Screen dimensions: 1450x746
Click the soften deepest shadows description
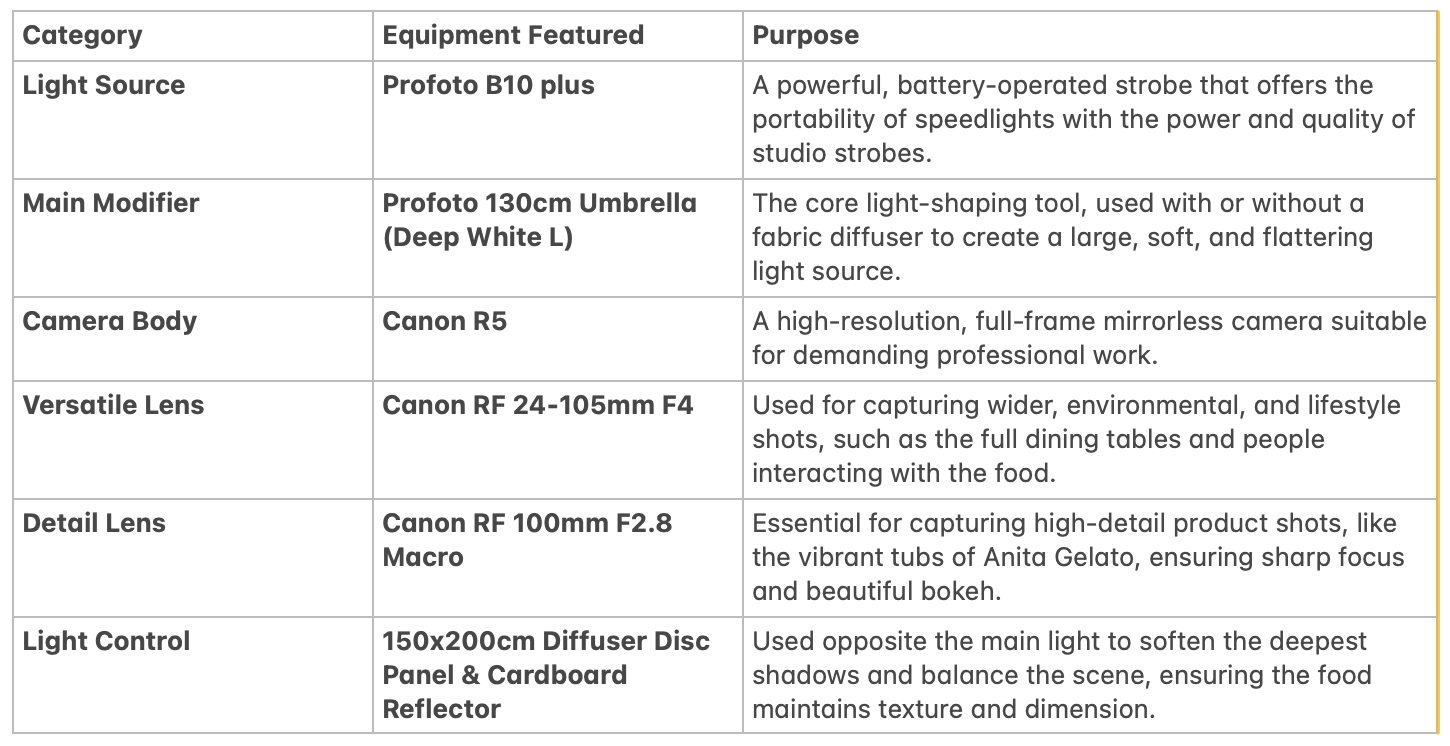click(x=1062, y=675)
